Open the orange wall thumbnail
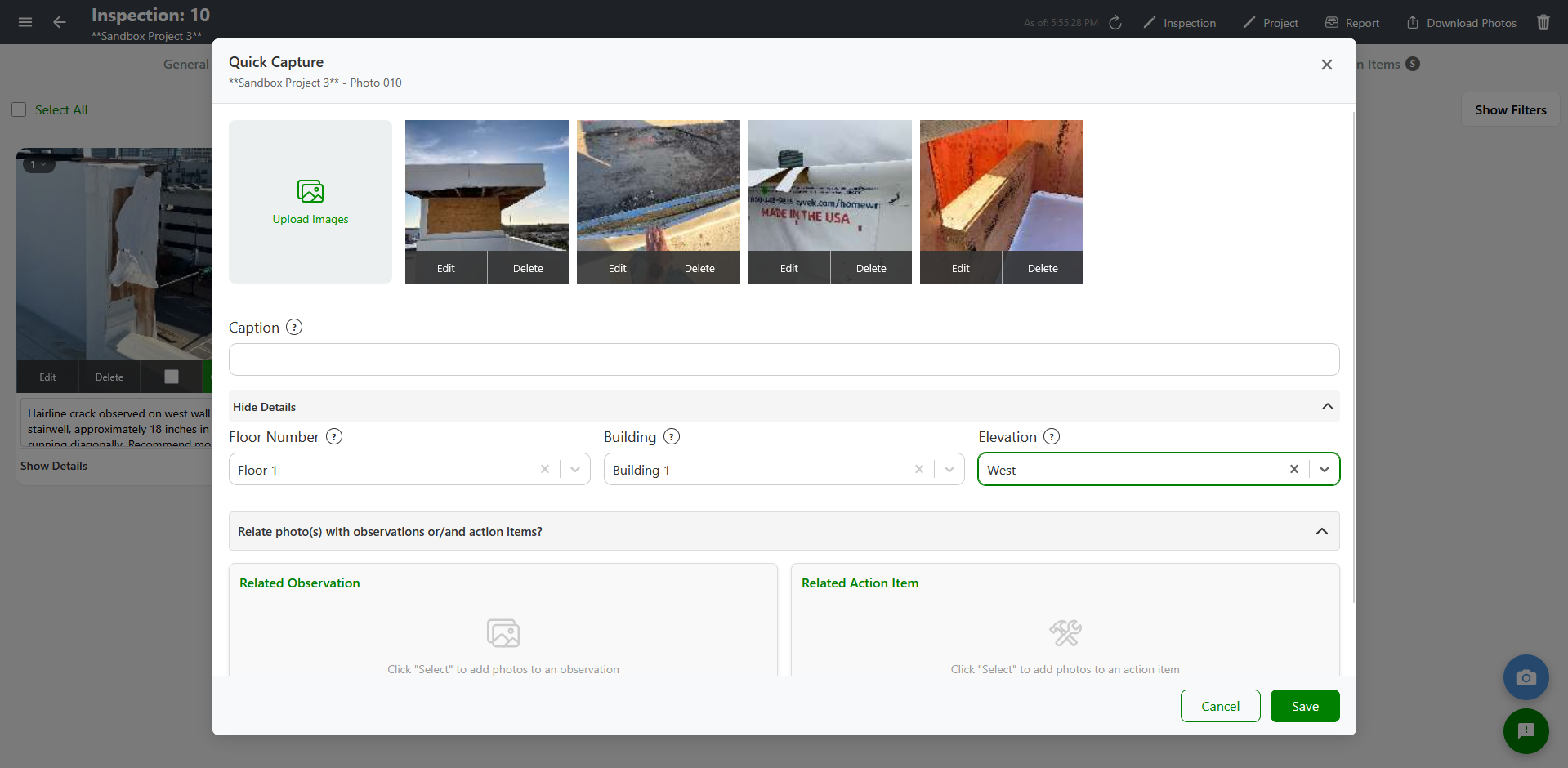Screen dimensions: 1568x768 pyautogui.click(x=1002, y=185)
